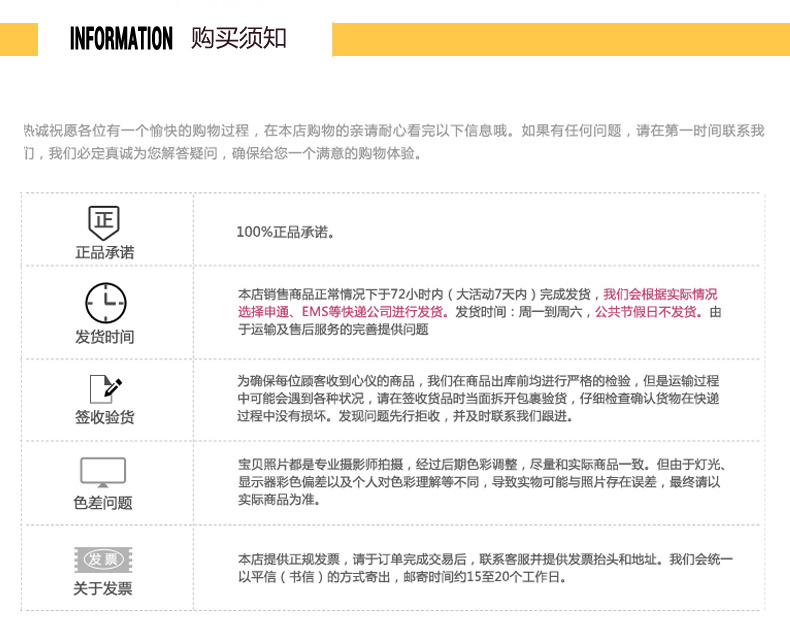Click the line starting 宝贝照片都是专业摄影师拍摄
Viewport: 790px width, 620px height.
(x=482, y=464)
